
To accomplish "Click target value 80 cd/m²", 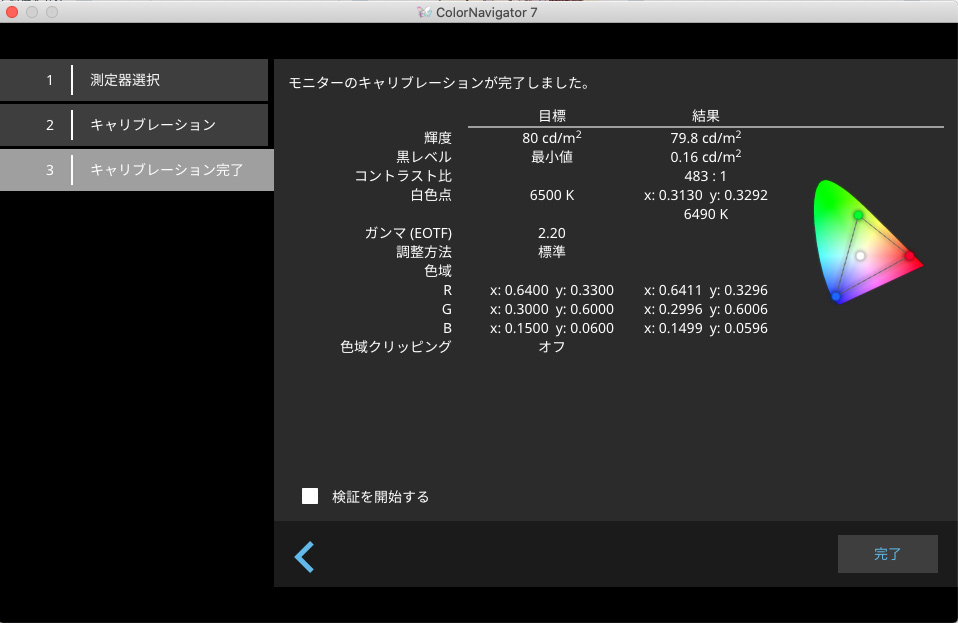I will pos(552,137).
